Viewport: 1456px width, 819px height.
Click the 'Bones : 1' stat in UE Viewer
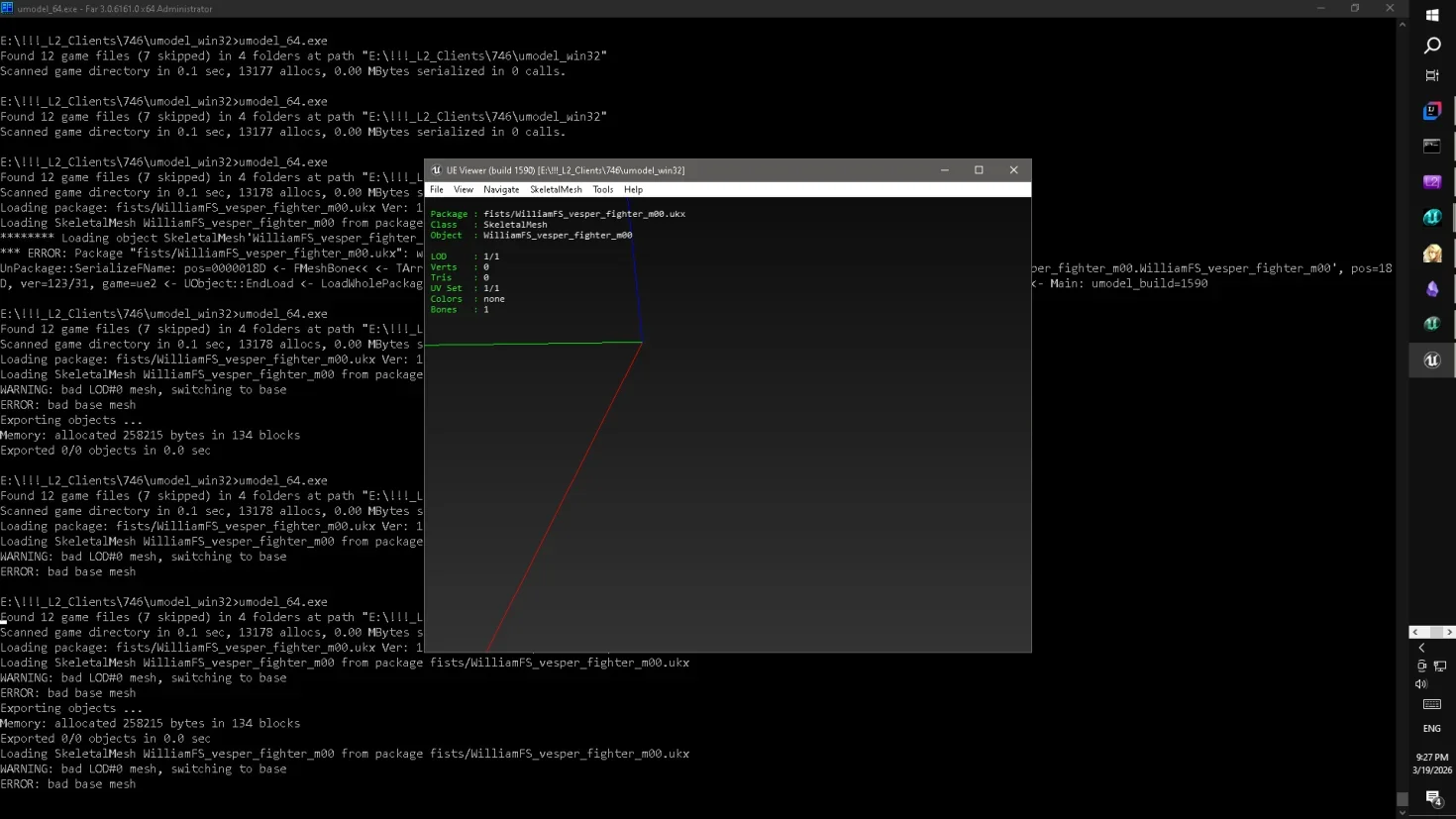click(x=460, y=310)
